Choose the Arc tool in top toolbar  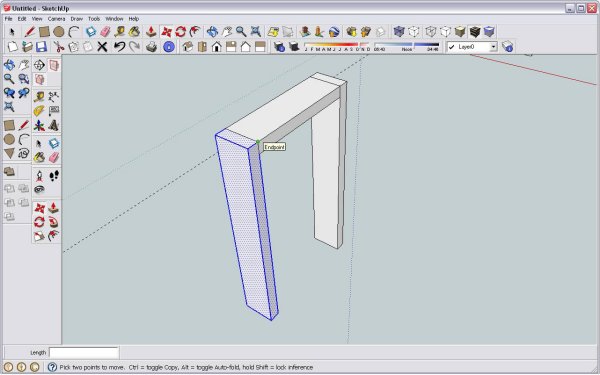click(73, 32)
